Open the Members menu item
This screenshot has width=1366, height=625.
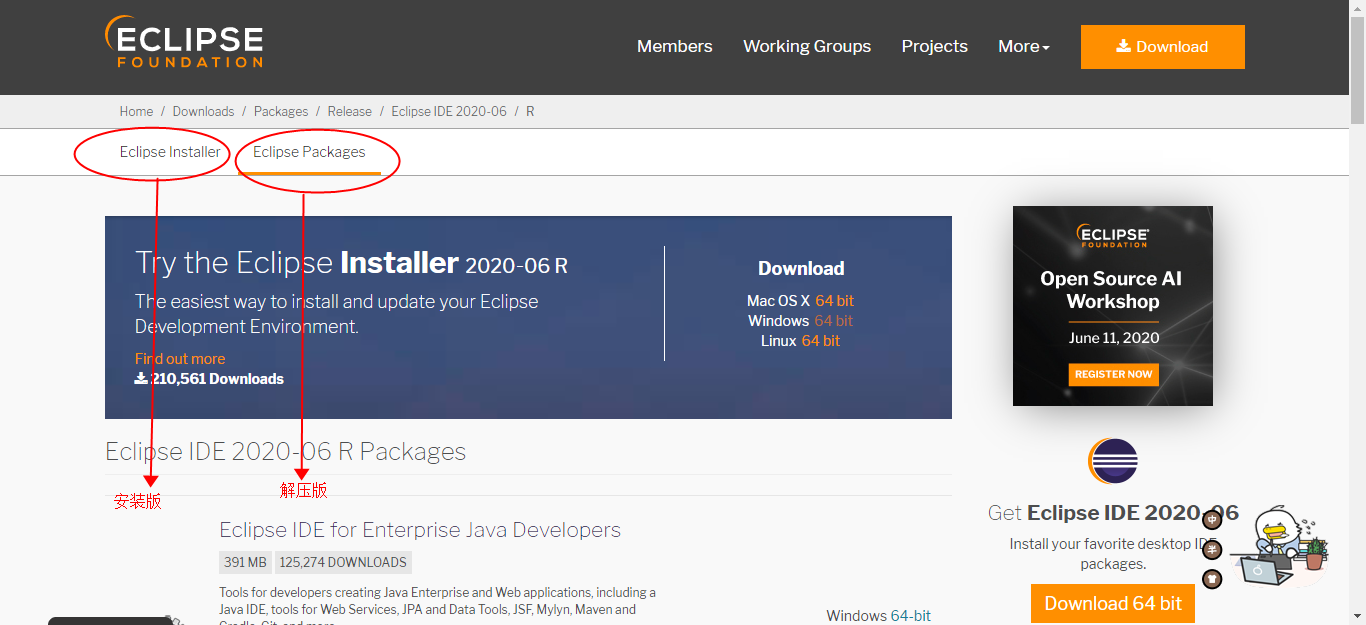click(675, 46)
